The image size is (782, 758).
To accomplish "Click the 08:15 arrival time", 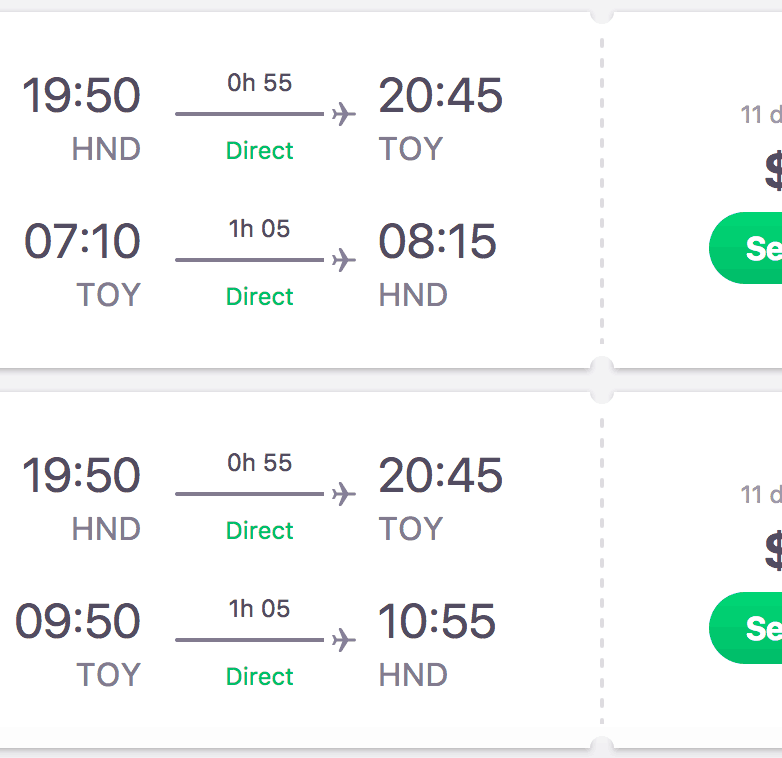I will pyautogui.click(x=437, y=242).
